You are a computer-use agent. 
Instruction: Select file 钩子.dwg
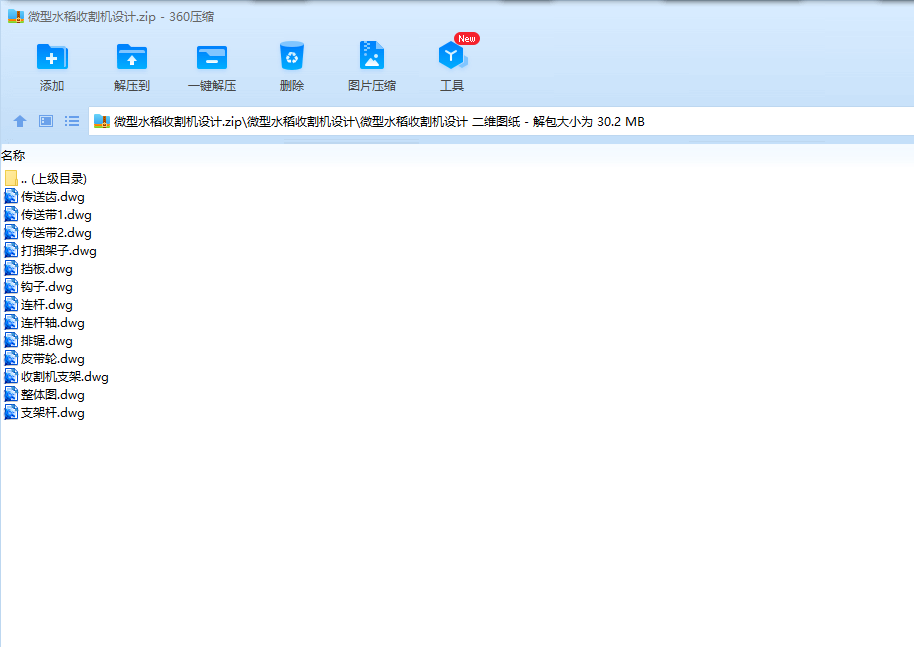tap(38, 287)
